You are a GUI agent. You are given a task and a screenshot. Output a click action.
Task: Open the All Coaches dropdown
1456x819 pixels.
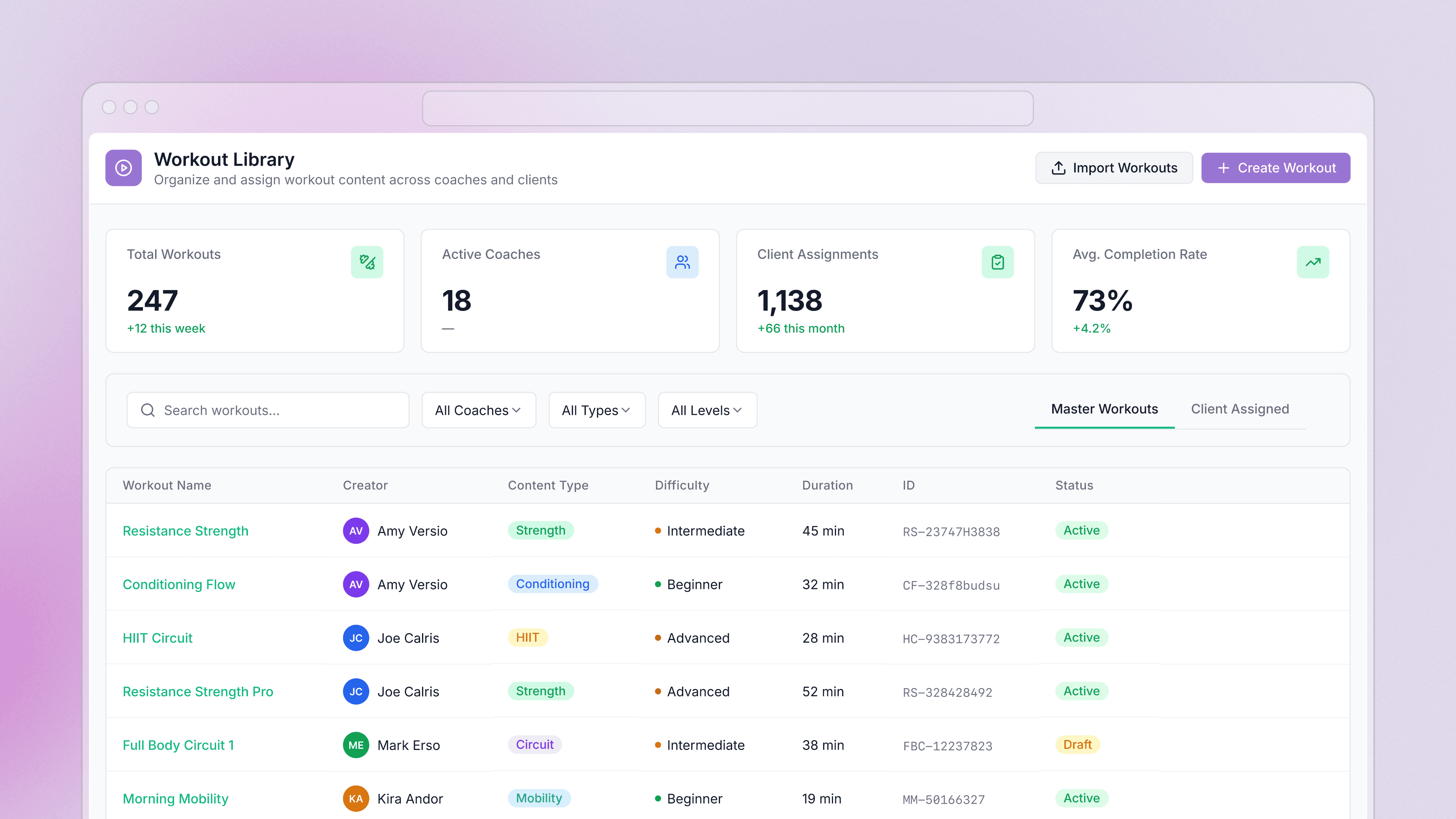pos(479,410)
